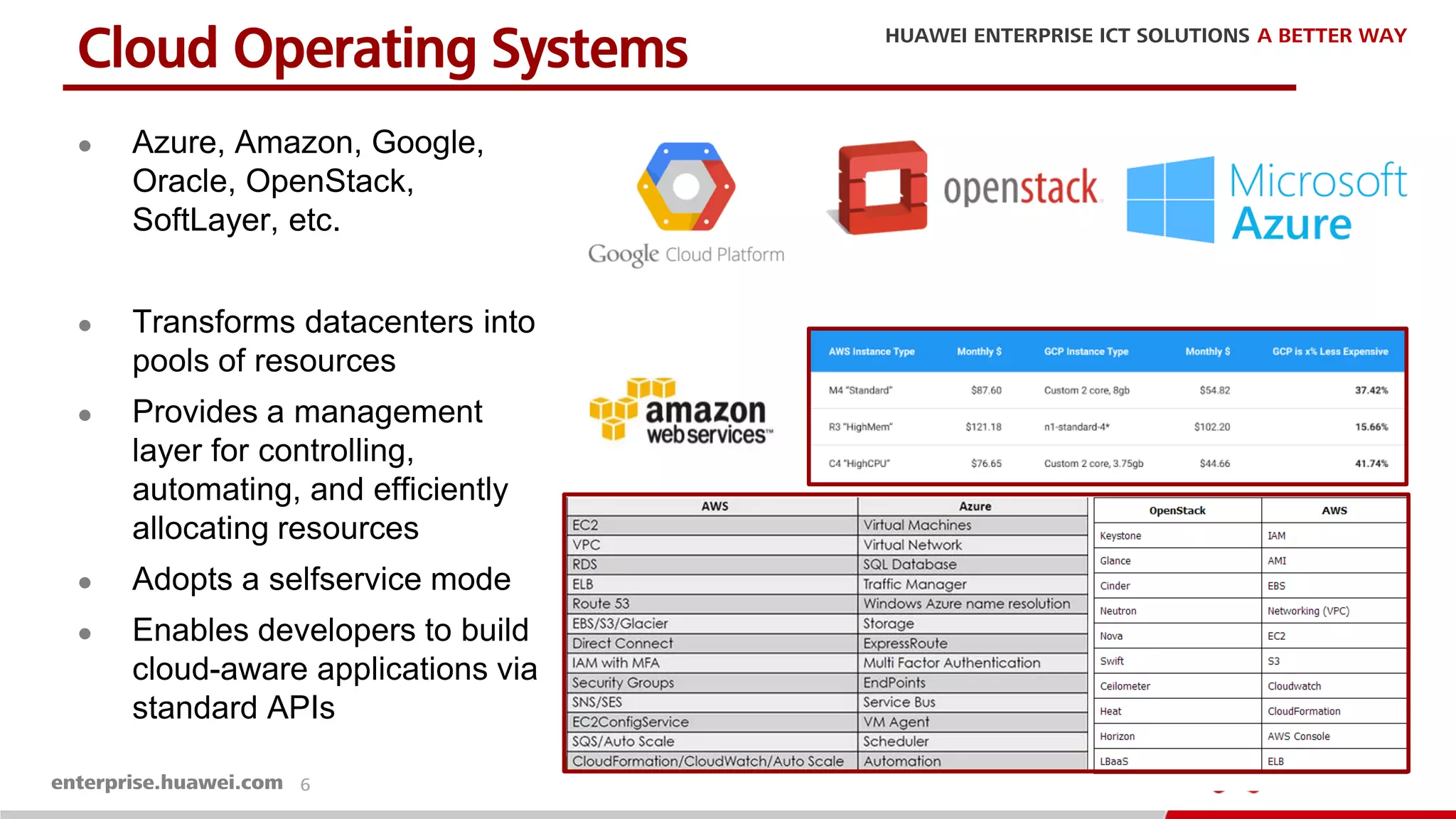Click the 37.42% savings value

point(1371,390)
